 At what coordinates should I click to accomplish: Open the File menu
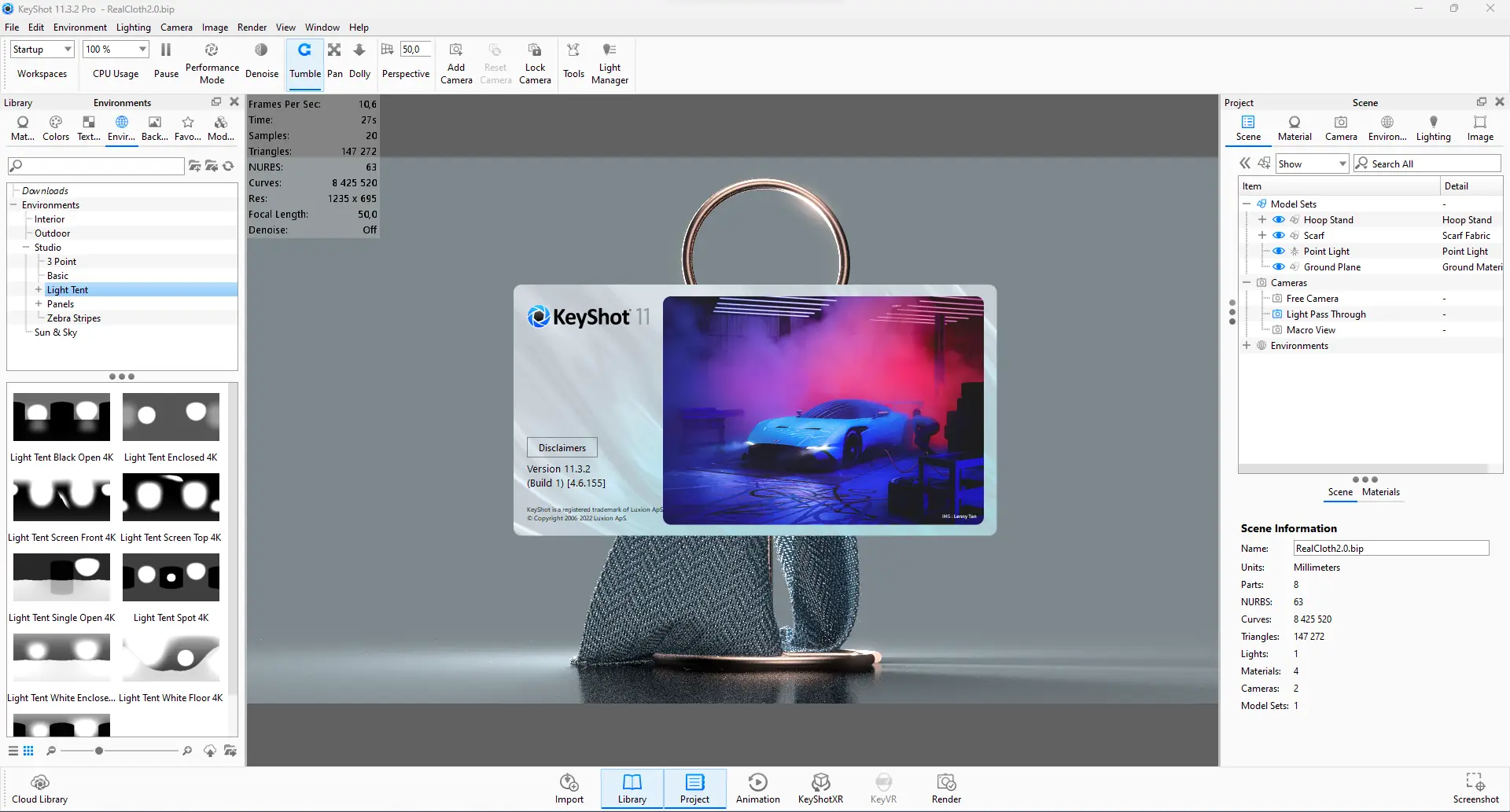tap(12, 28)
